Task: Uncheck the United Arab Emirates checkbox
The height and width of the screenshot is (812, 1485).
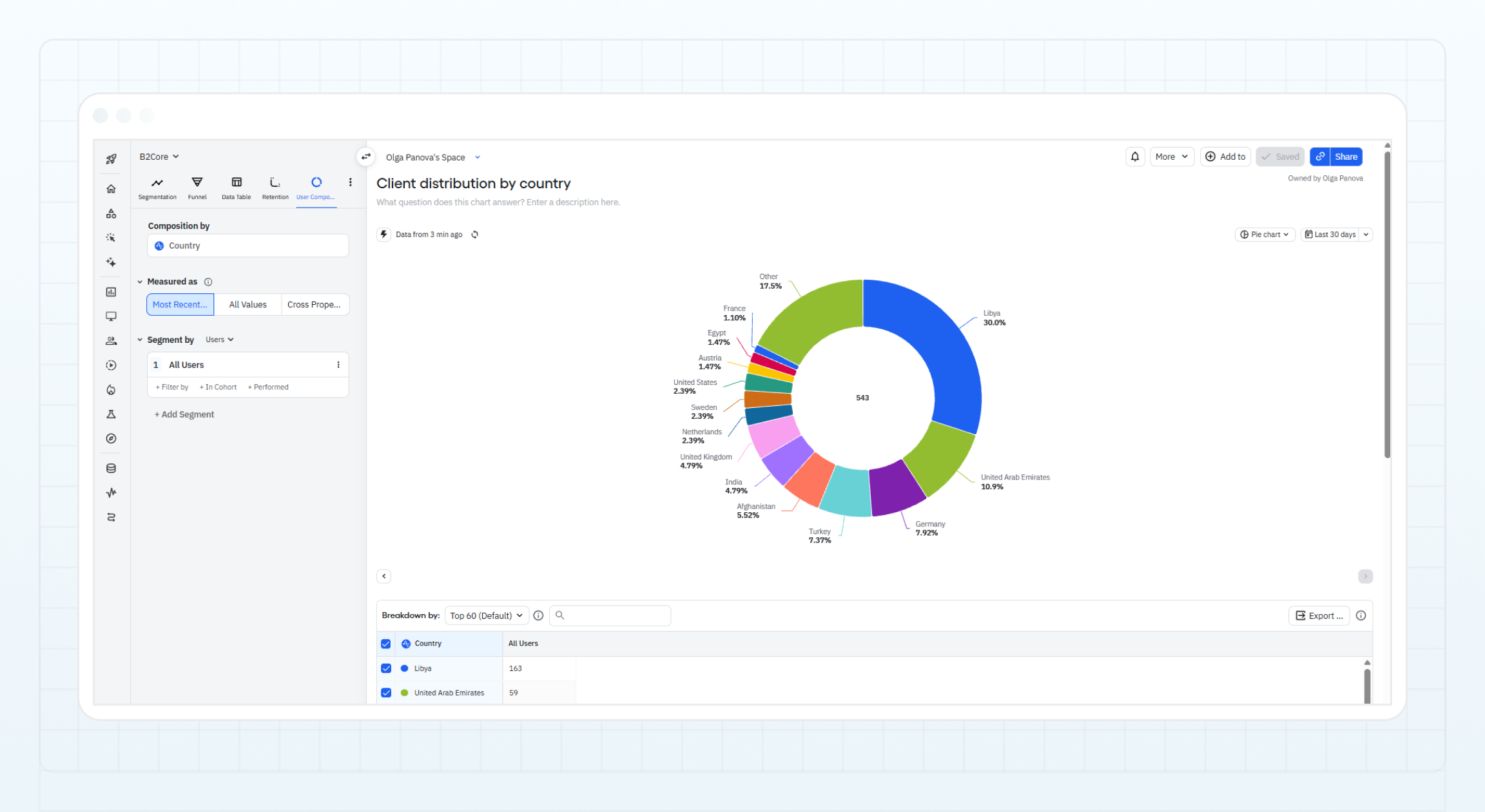Action: coord(386,693)
